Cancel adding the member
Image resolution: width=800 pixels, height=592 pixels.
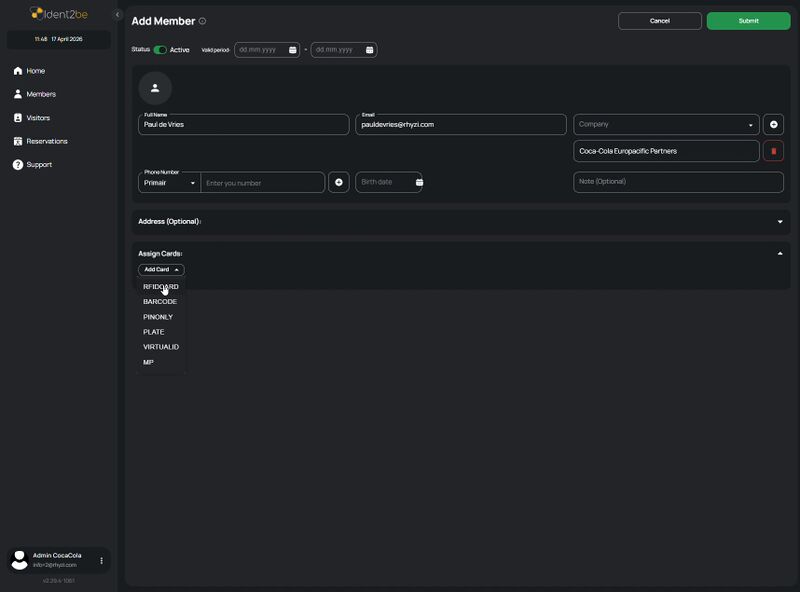(x=661, y=21)
